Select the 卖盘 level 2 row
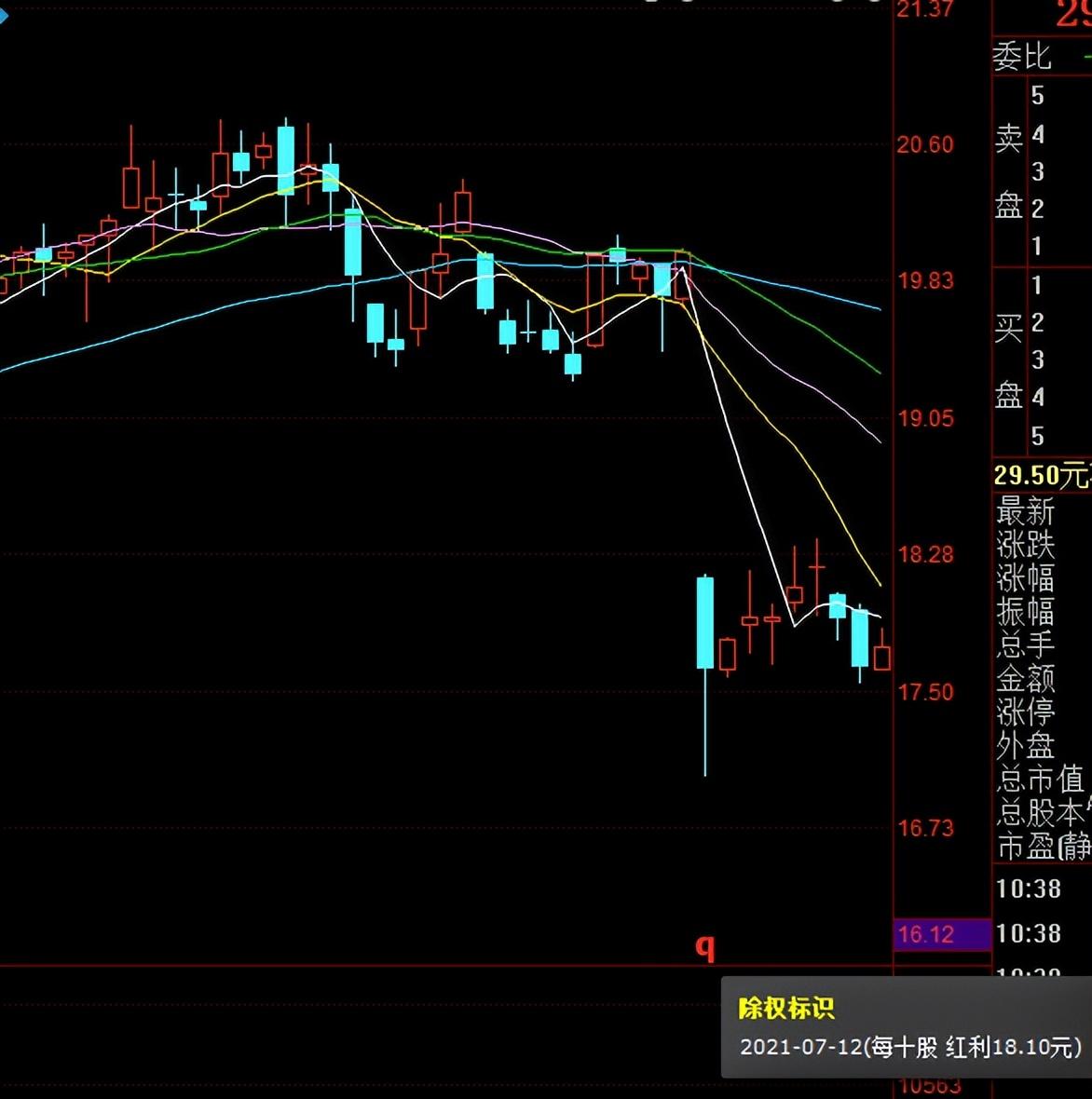1092x1099 pixels. click(x=1059, y=209)
